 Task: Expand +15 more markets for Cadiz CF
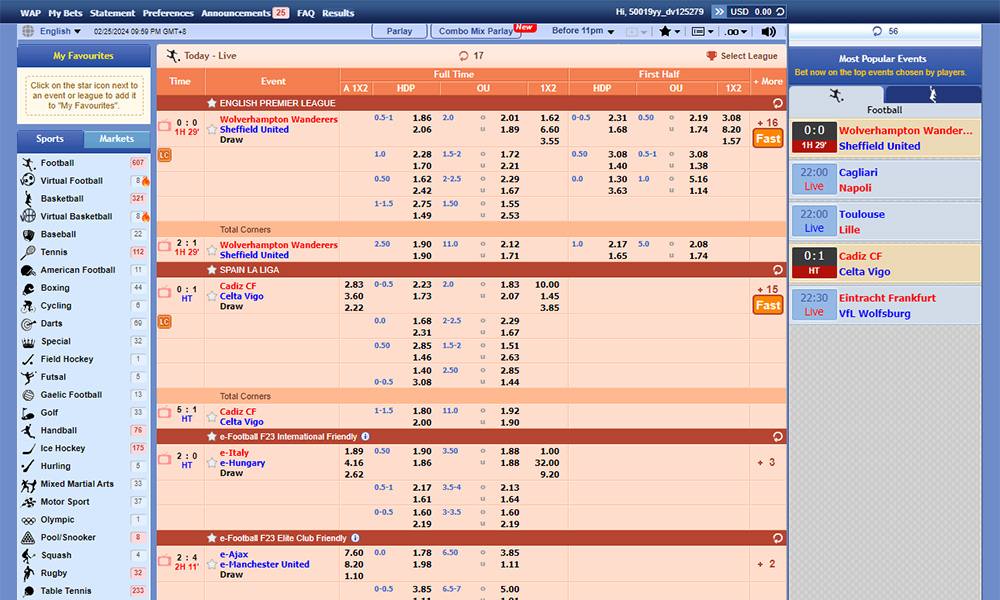point(768,289)
